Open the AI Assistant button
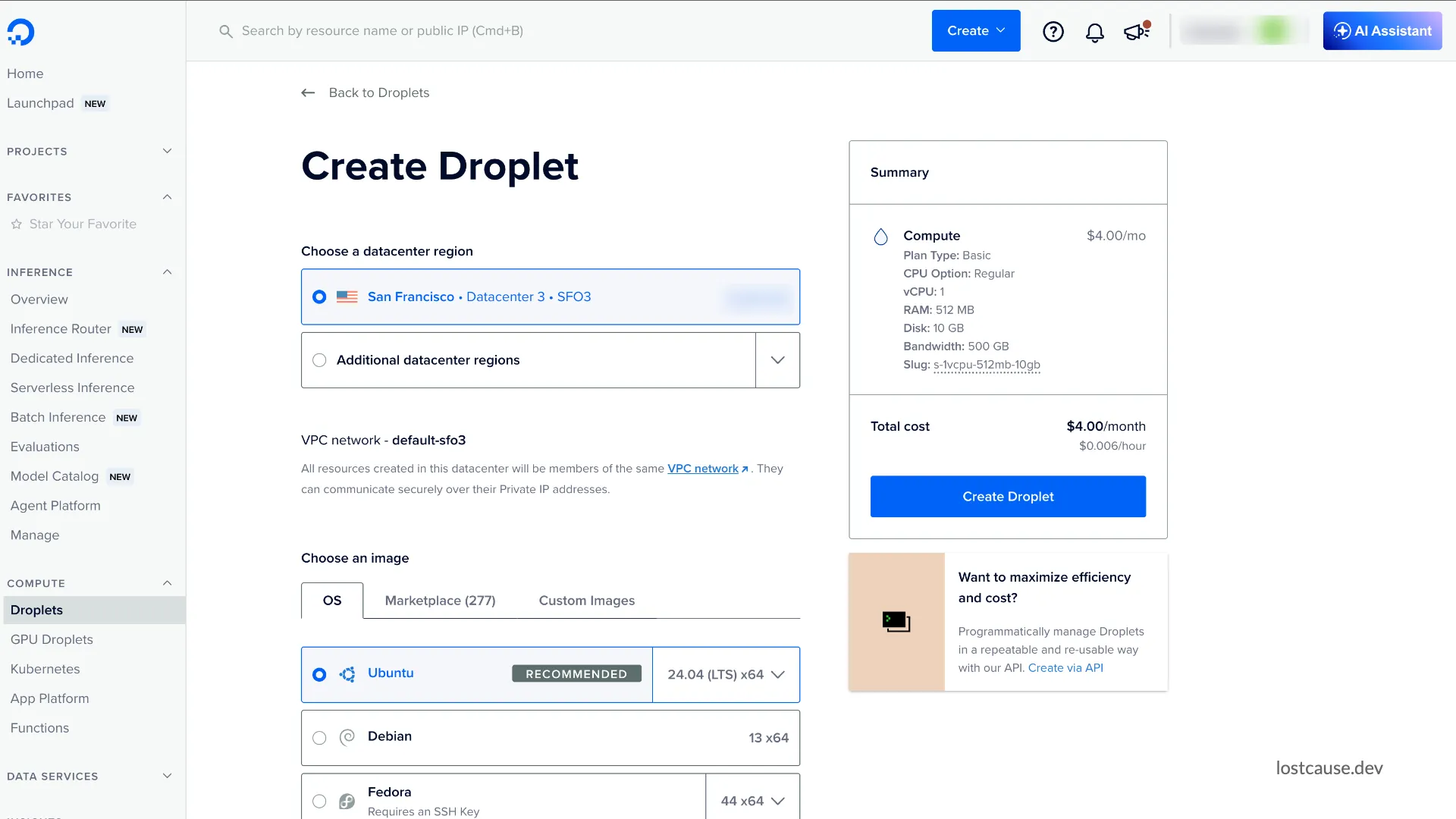The image size is (1456, 819). (x=1382, y=31)
